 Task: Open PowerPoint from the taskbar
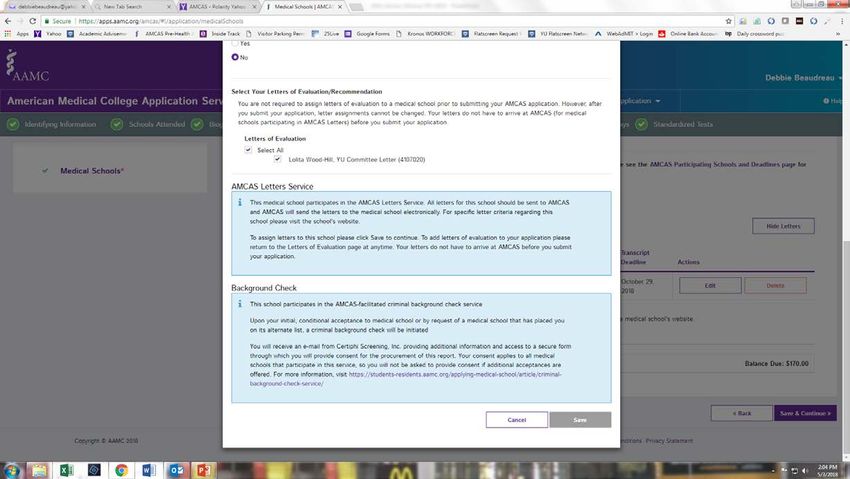pyautogui.click(x=204, y=470)
